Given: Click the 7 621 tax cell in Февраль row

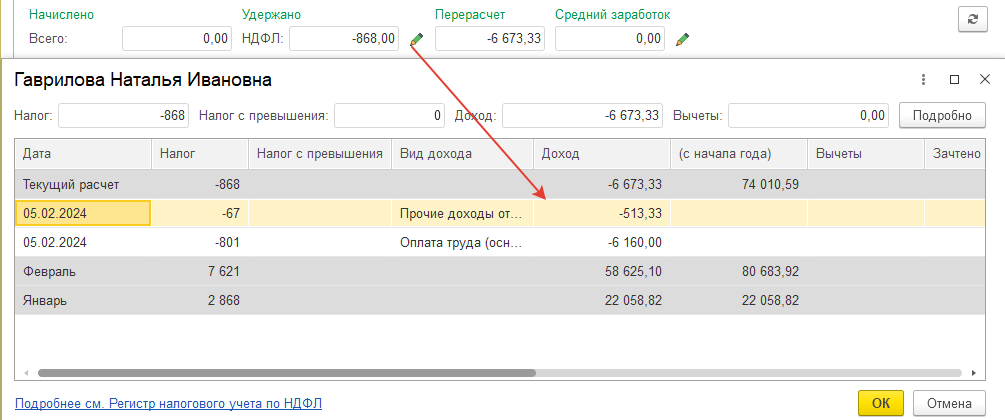Looking at the screenshot, I should click(200, 271).
